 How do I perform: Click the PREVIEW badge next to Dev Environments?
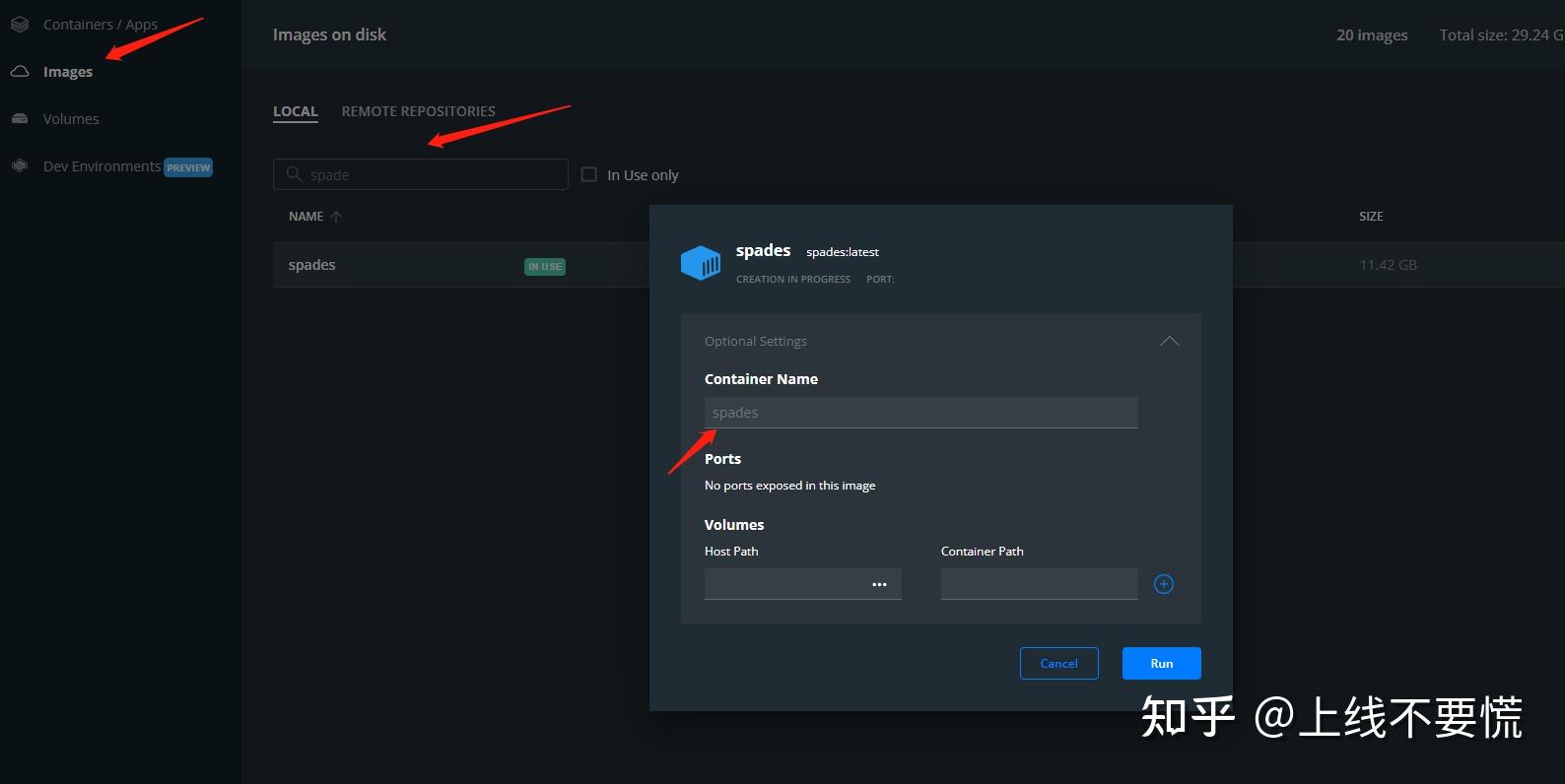188,167
